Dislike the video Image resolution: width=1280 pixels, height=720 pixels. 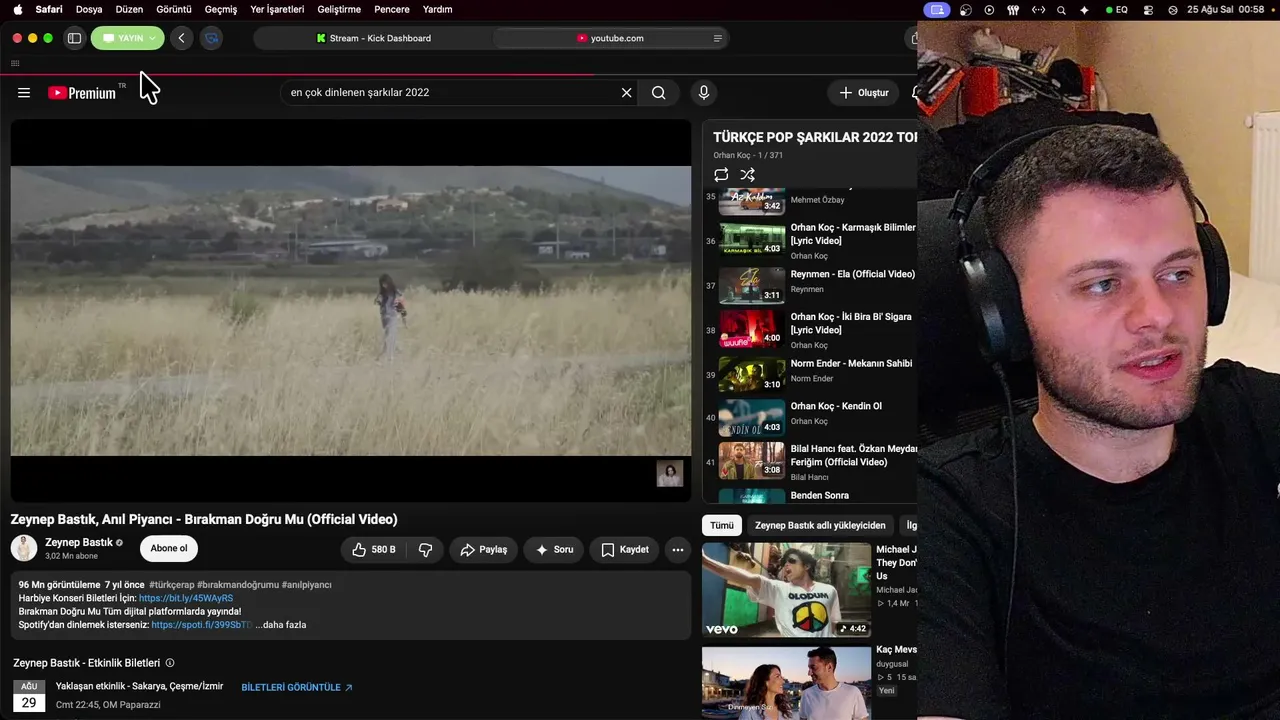pyautogui.click(x=425, y=549)
